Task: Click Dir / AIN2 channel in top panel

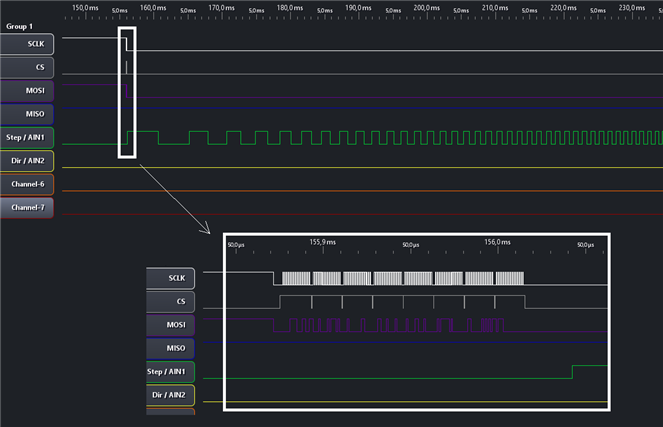Action: point(29,160)
